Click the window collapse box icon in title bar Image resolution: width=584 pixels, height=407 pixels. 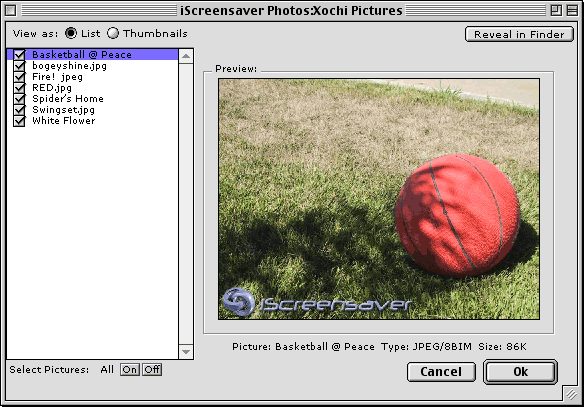(572, 10)
